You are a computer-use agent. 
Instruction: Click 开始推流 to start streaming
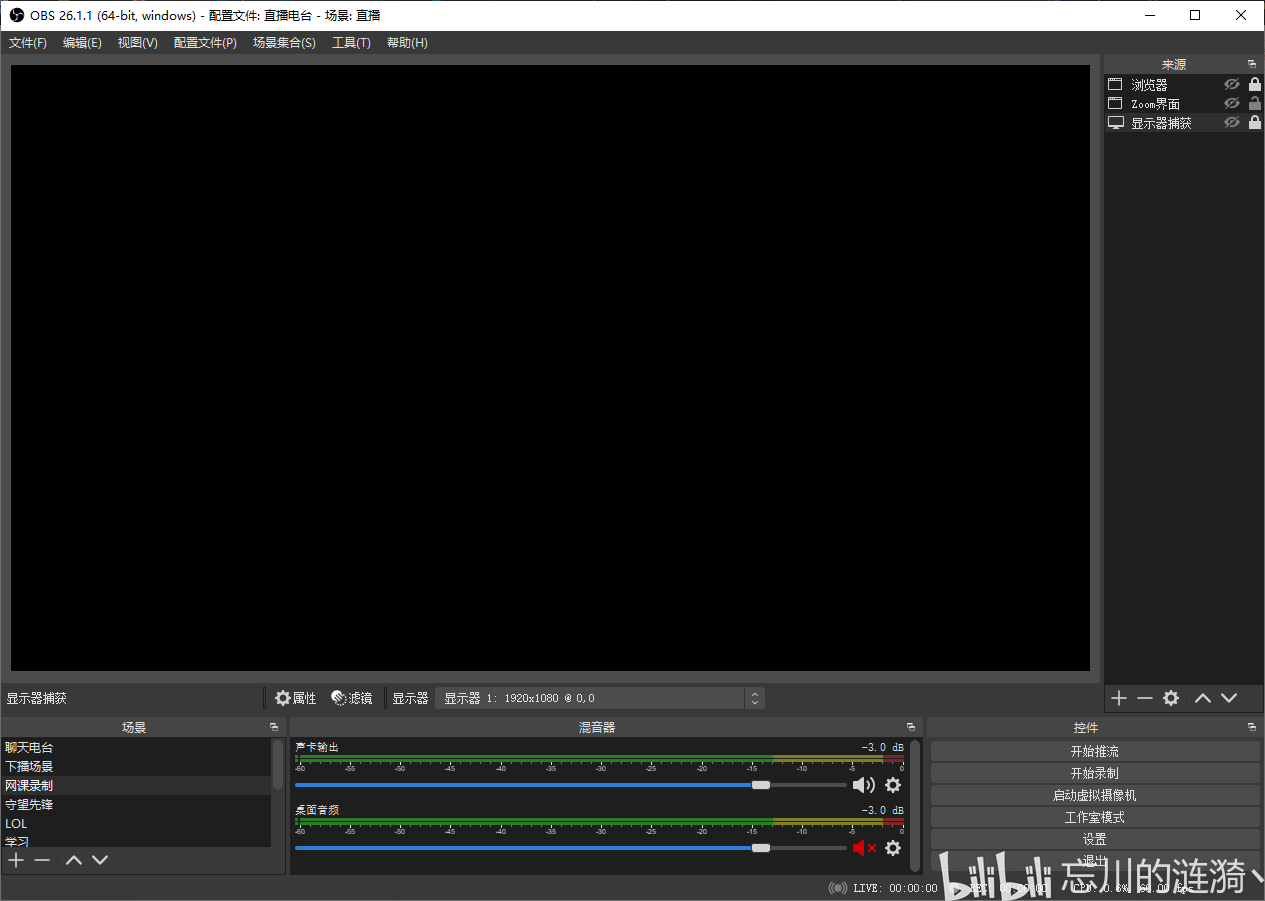1095,751
